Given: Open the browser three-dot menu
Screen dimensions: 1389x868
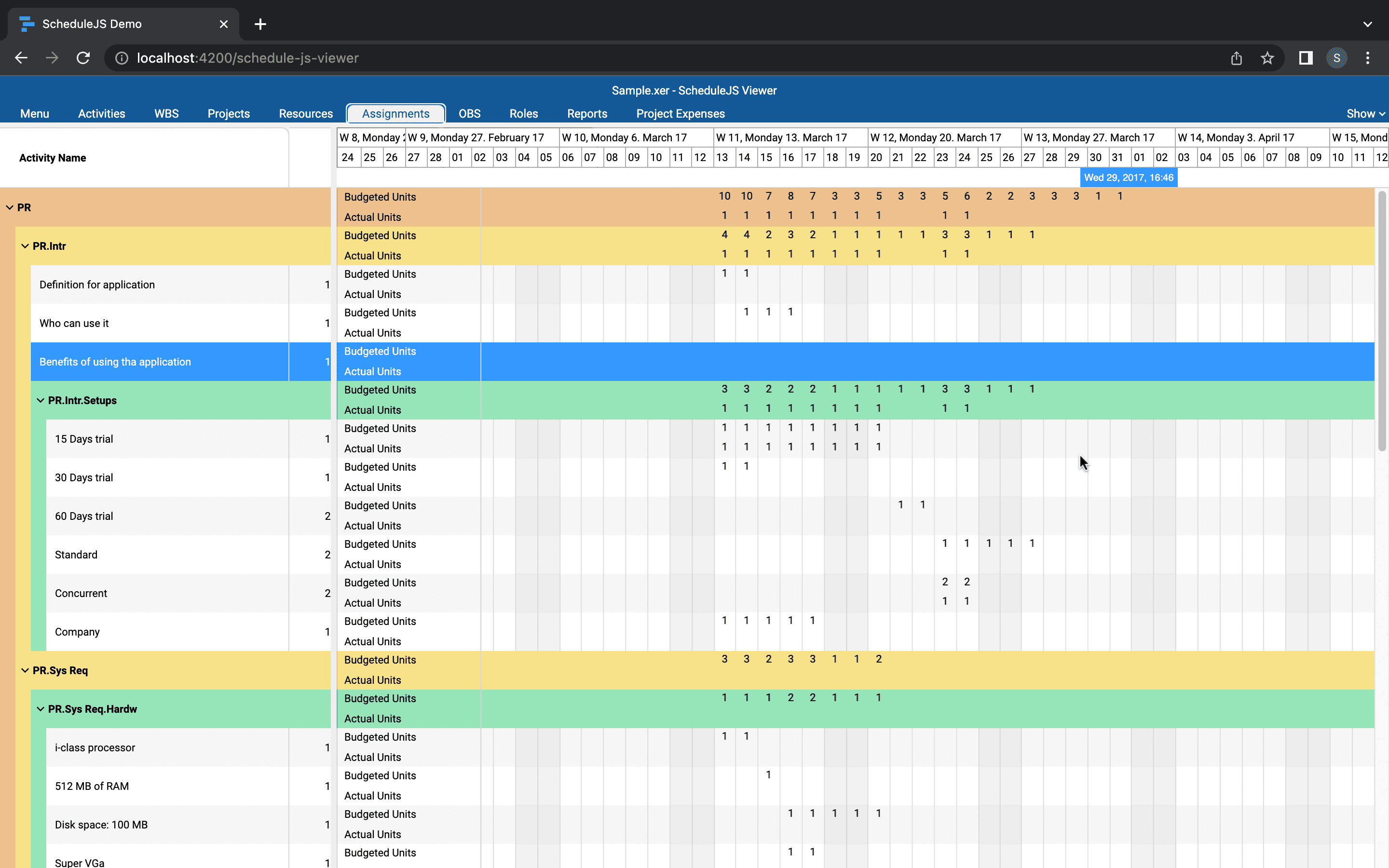Looking at the screenshot, I should pyautogui.click(x=1368, y=57).
